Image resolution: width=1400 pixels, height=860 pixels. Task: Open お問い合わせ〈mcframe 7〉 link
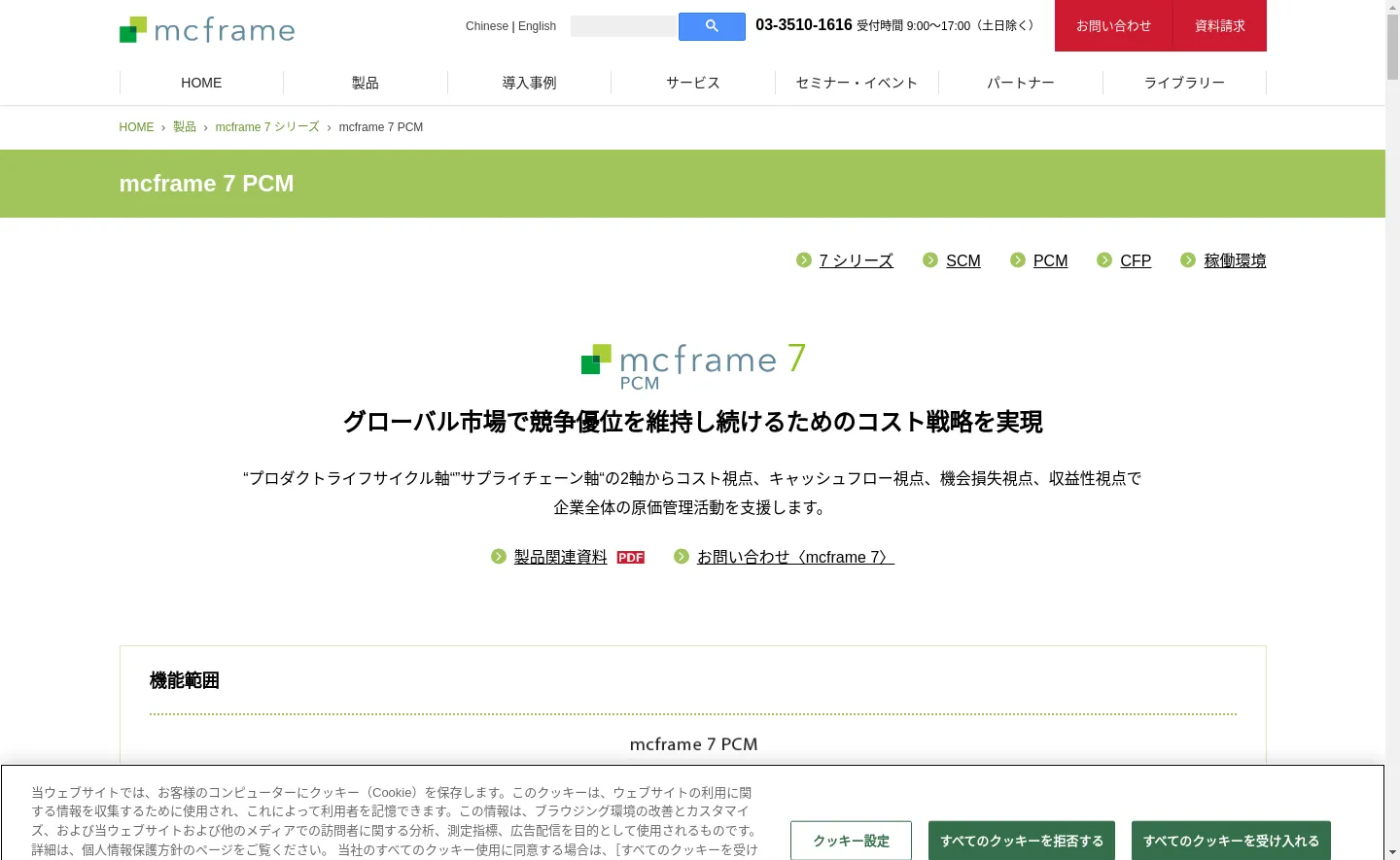point(795,557)
